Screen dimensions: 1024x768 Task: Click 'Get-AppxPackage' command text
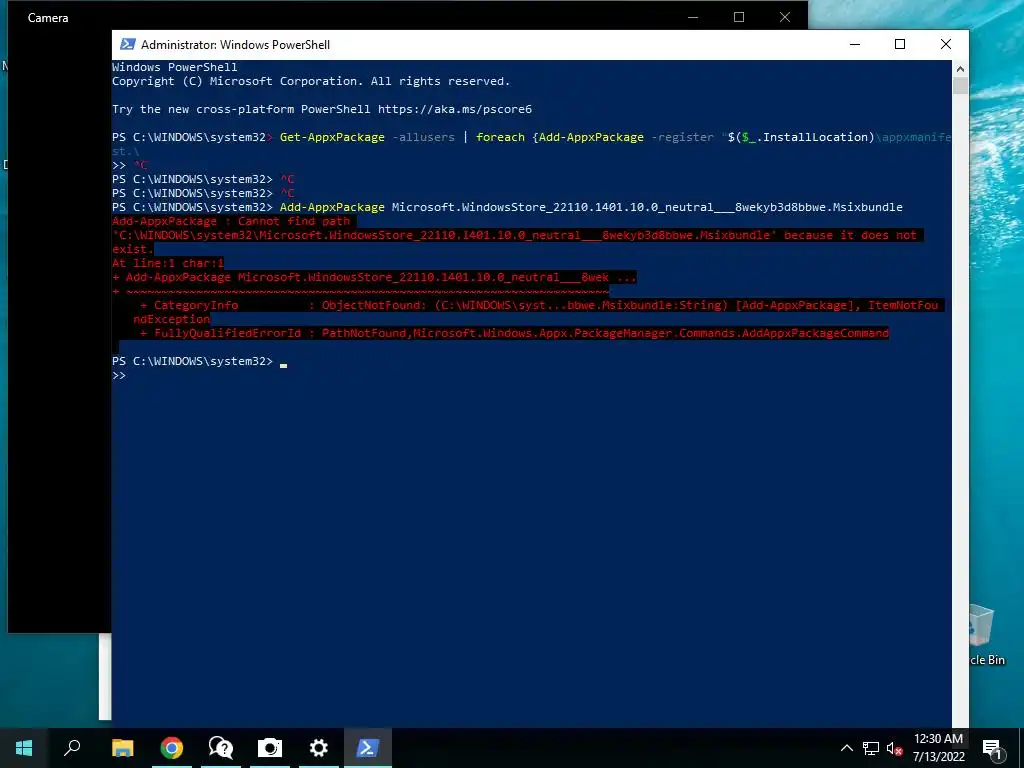332,137
